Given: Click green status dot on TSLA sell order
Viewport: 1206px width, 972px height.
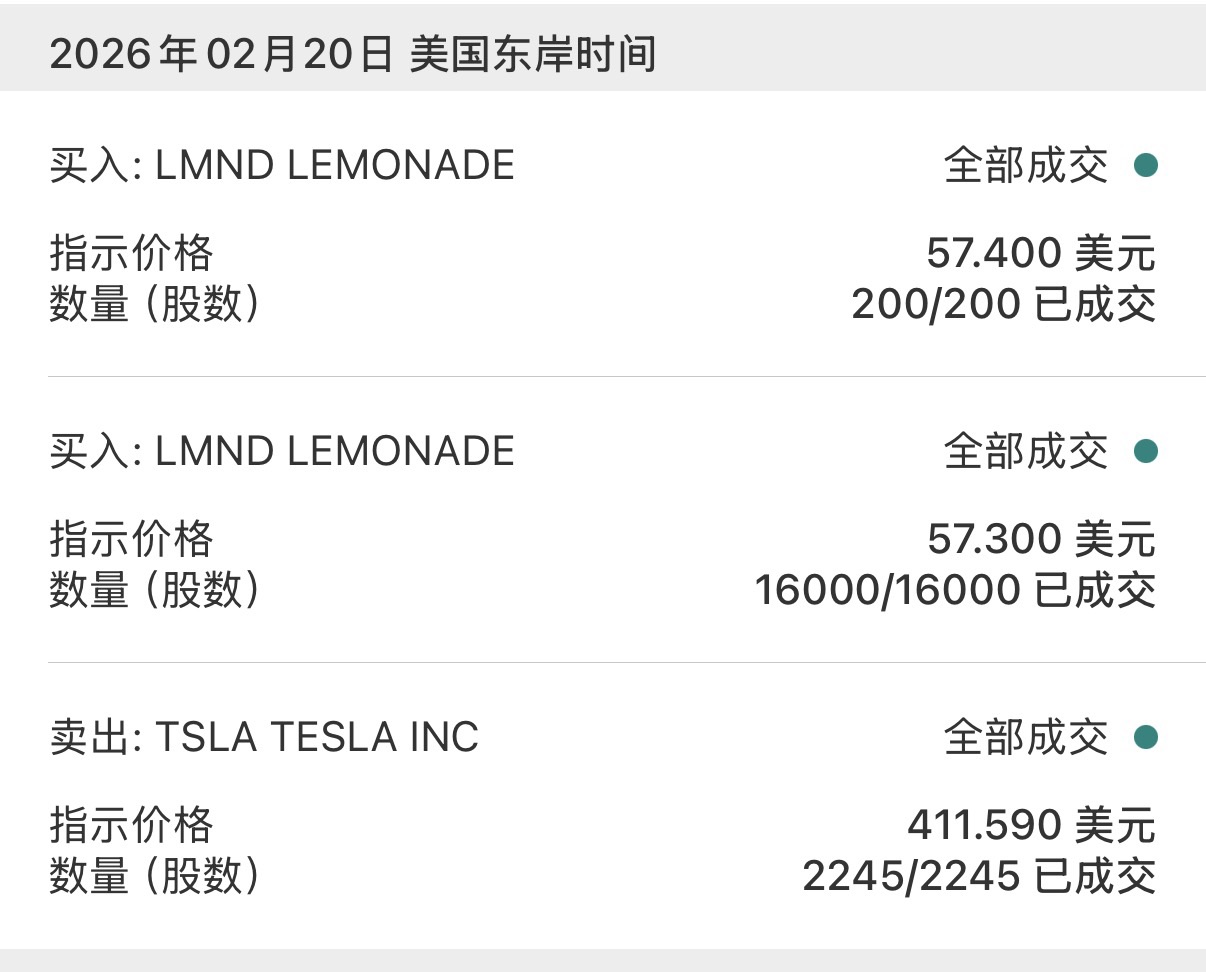Looking at the screenshot, I should pos(1146,737).
